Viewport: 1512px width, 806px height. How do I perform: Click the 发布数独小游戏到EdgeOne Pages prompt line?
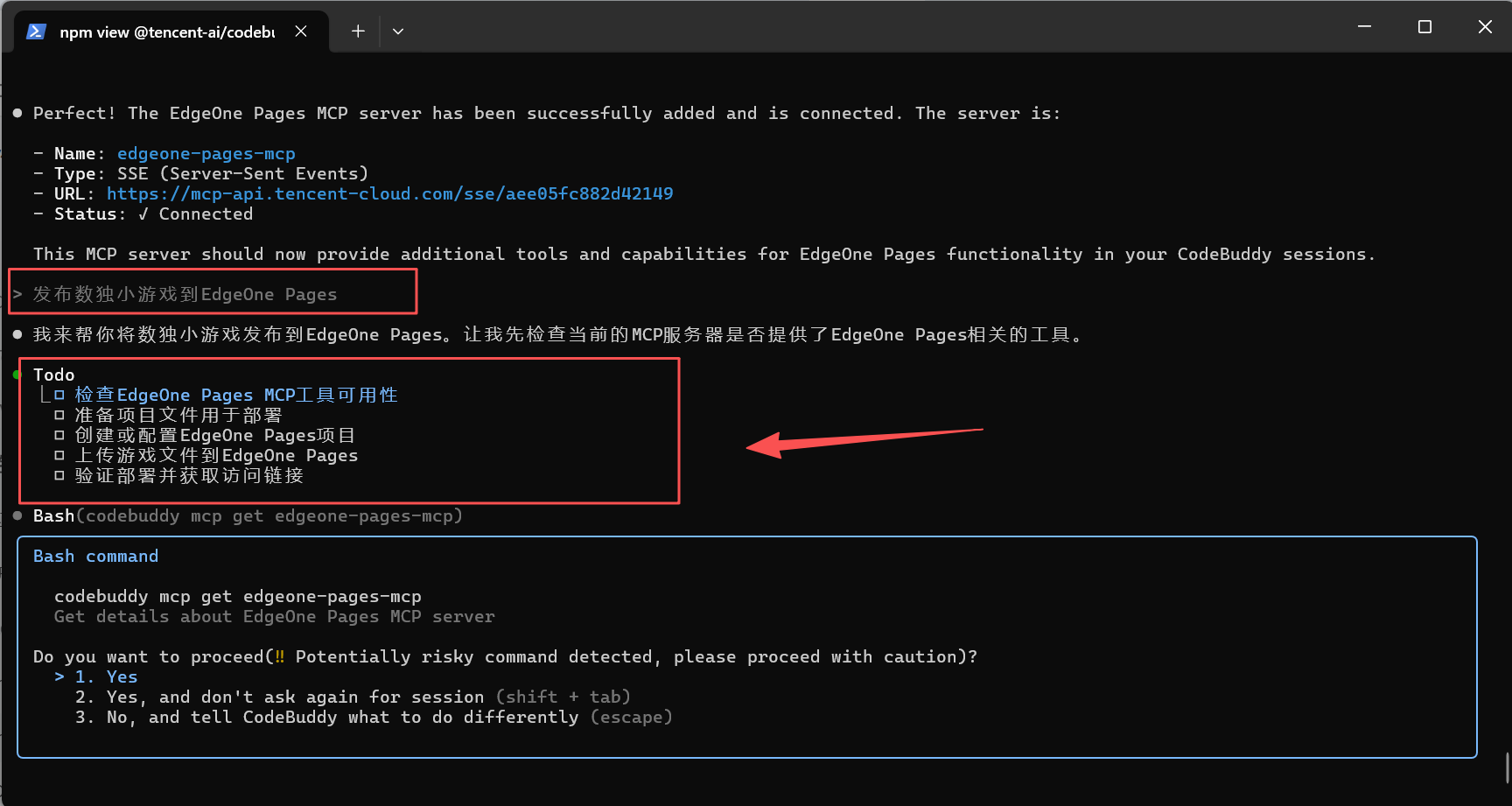[185, 294]
